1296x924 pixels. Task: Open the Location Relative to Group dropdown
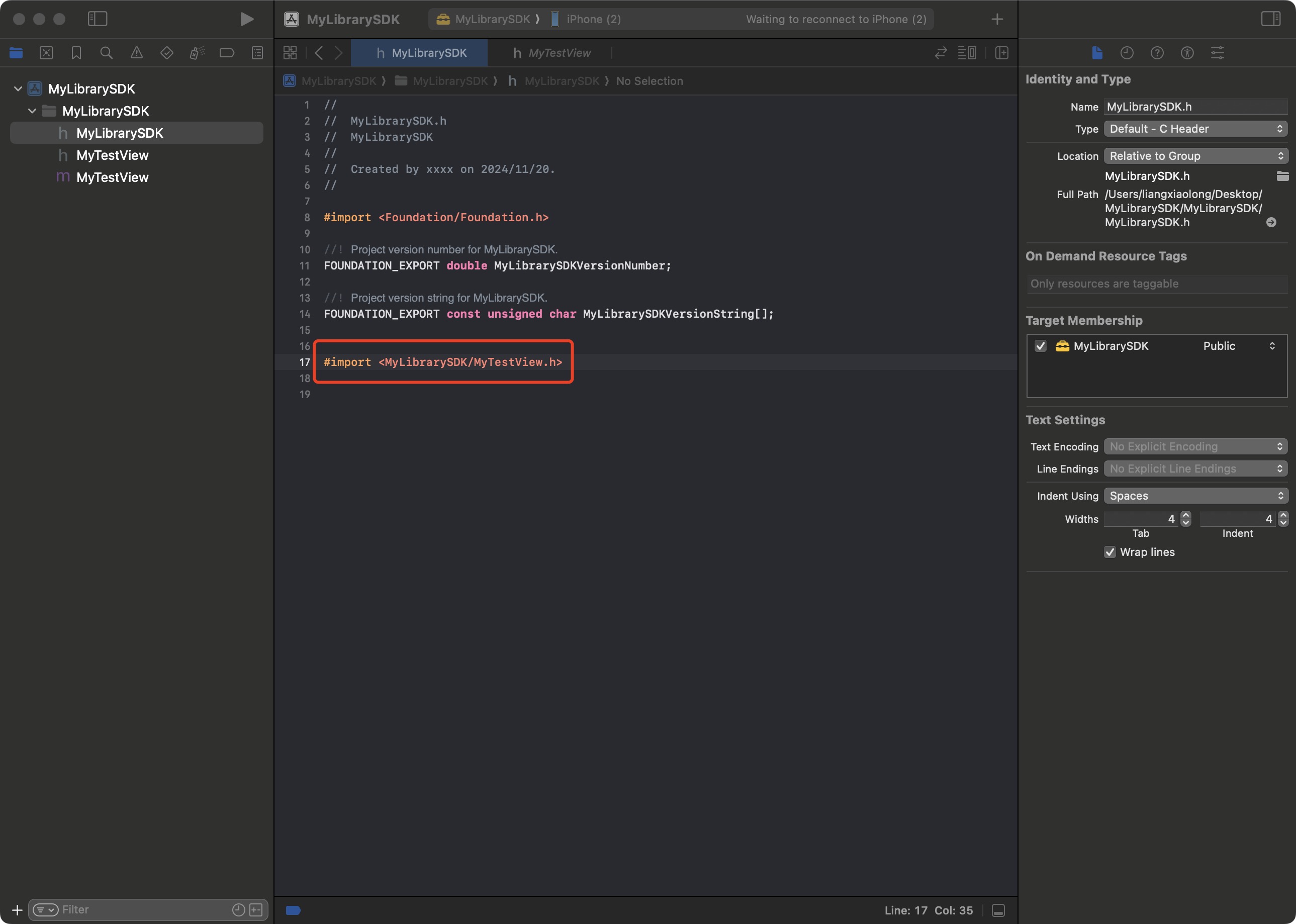pos(1195,156)
